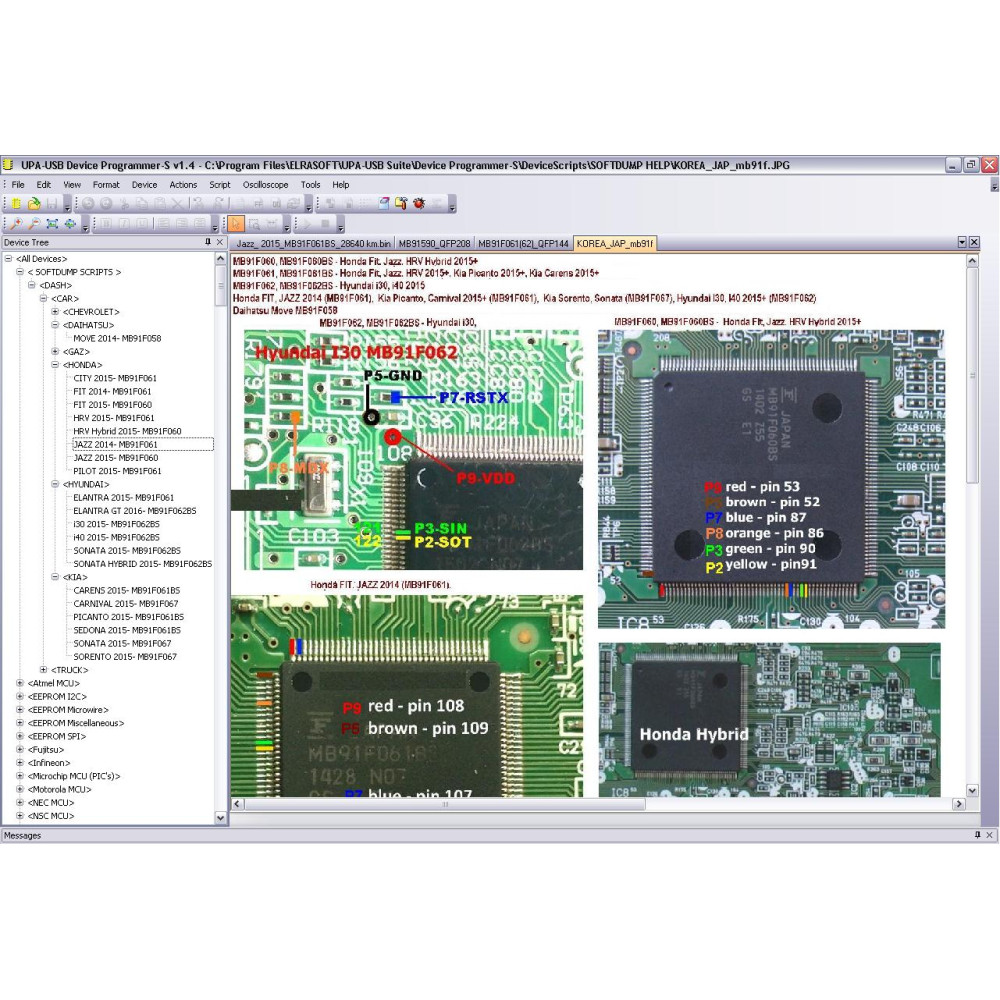The image size is (1000, 1000).
Task: Switch to Jazz_2015_MB91F061BS_28640 km.bin tab
Action: 313,244
